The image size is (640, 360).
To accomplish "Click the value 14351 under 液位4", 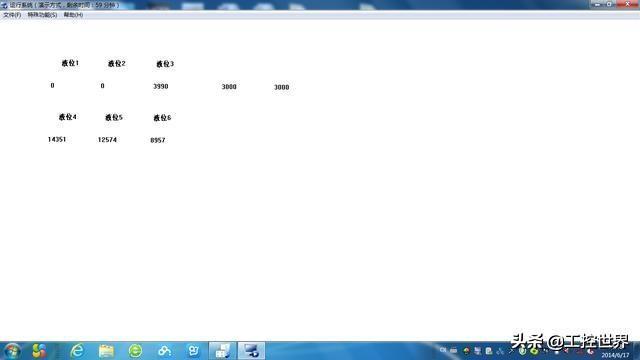I will [57, 139].
